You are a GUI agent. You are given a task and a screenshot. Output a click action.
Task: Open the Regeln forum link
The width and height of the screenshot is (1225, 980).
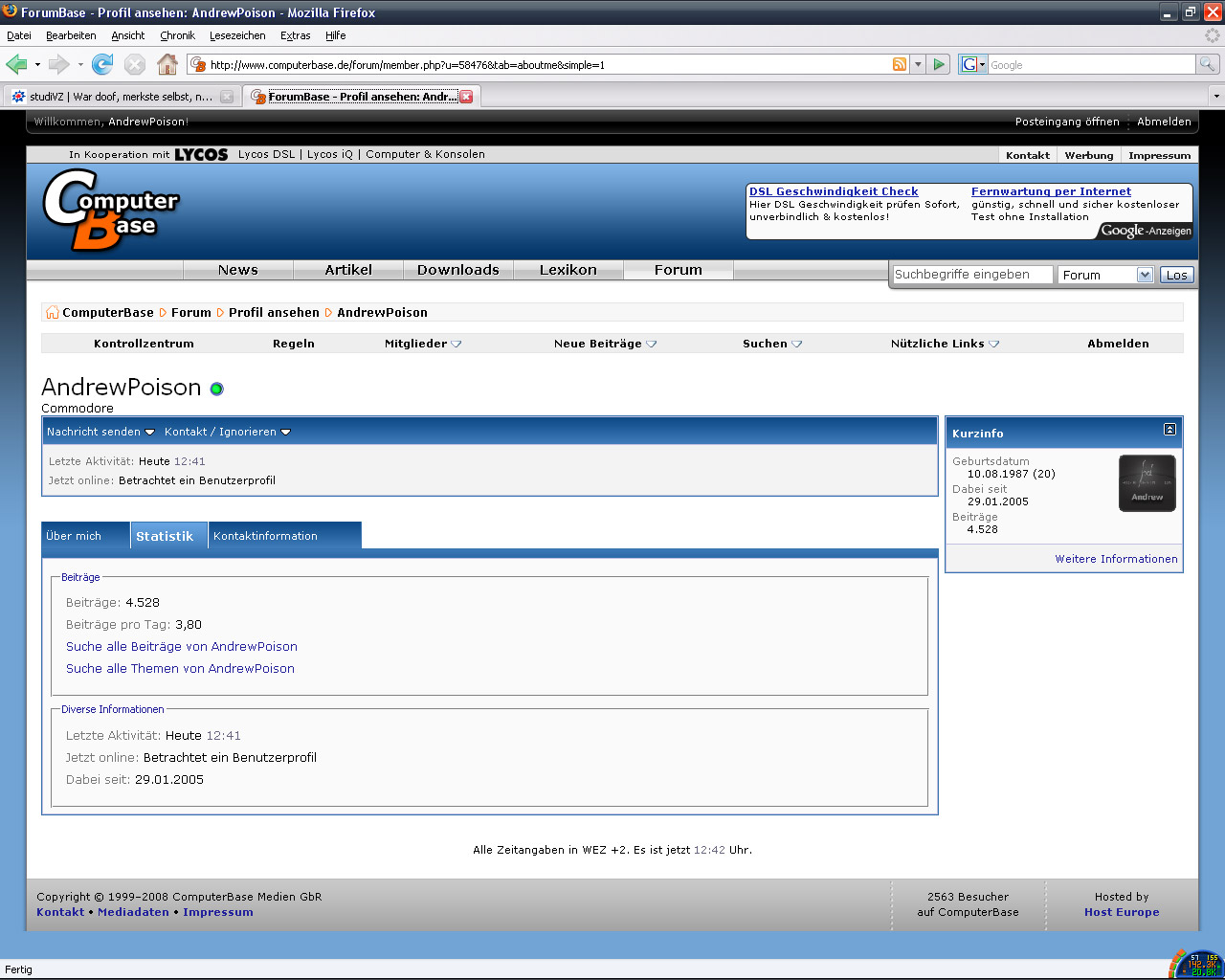(x=294, y=344)
